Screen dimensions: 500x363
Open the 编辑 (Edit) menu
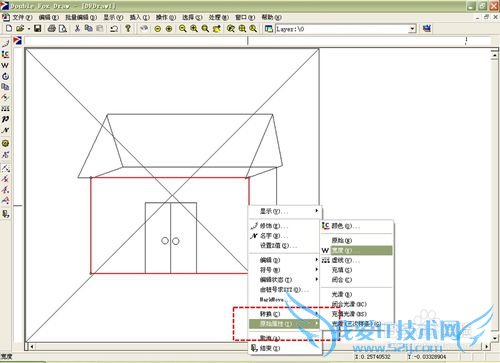(49, 17)
